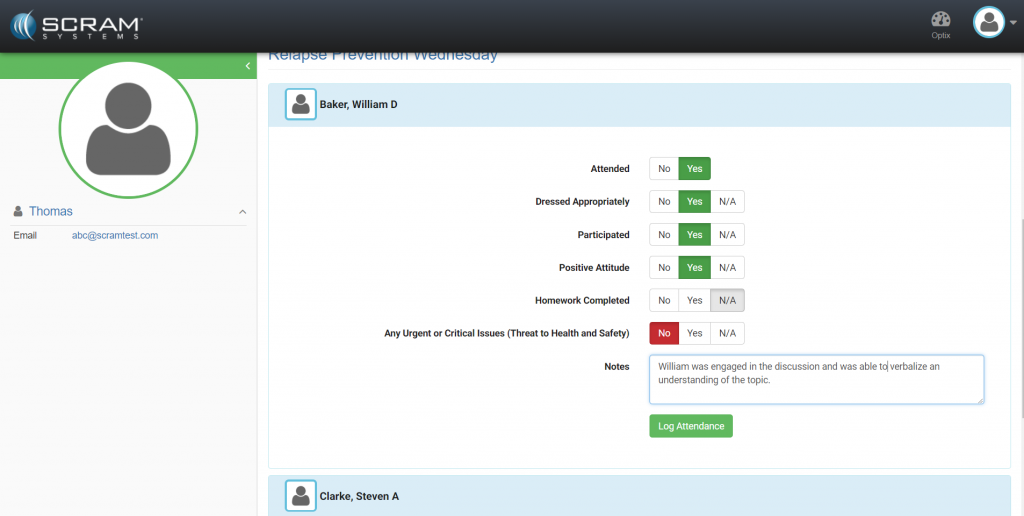Click the page's vertical scrollbar

[x=1019, y=300]
